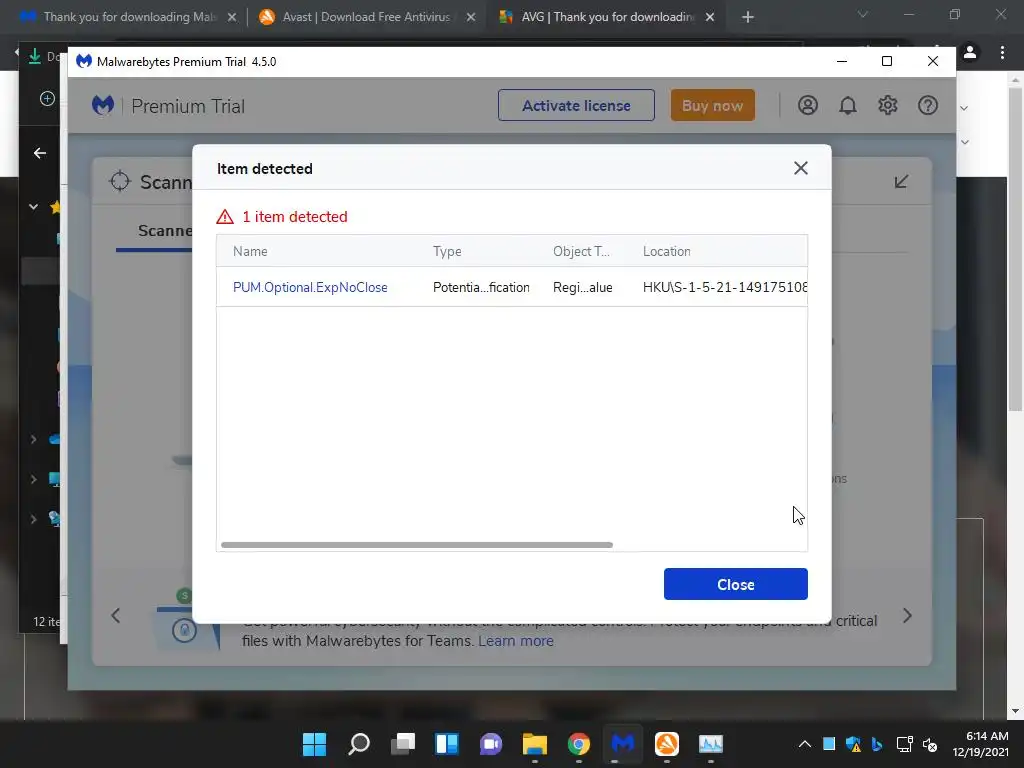Close the Malwarebytes download browser tab

[x=232, y=17]
